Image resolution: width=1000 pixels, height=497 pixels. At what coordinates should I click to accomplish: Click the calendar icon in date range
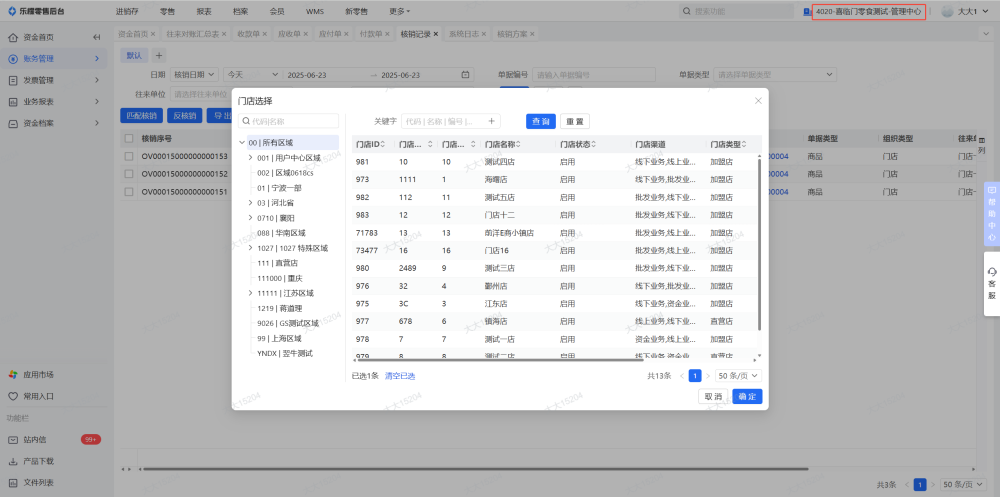[x=465, y=75]
